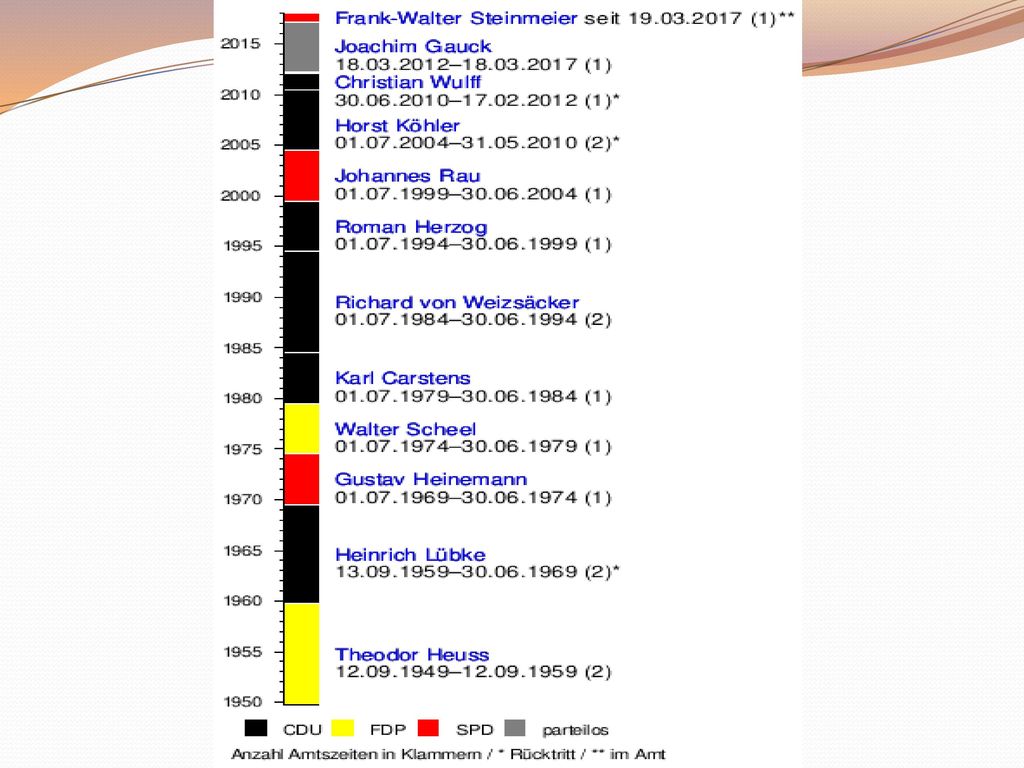Select the Roman Herzog link
Screen dimensions: 1024x768
pos(411,227)
